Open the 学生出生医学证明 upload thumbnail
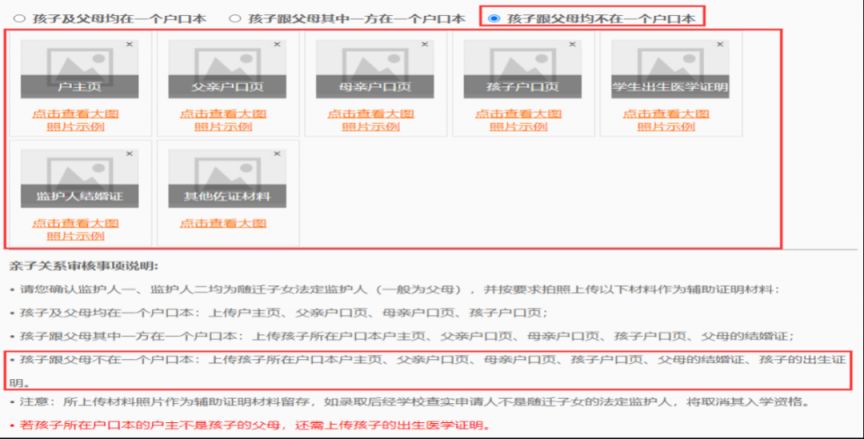The width and height of the screenshot is (864, 439). tap(670, 69)
